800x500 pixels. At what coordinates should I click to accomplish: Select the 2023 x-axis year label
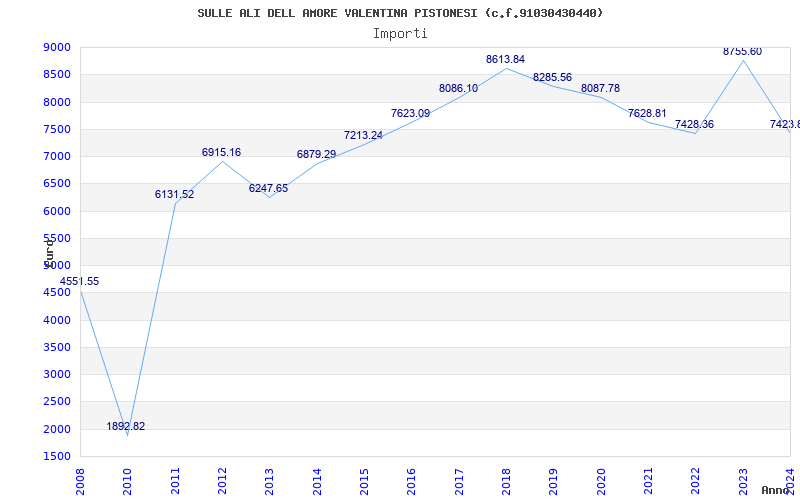click(x=743, y=481)
